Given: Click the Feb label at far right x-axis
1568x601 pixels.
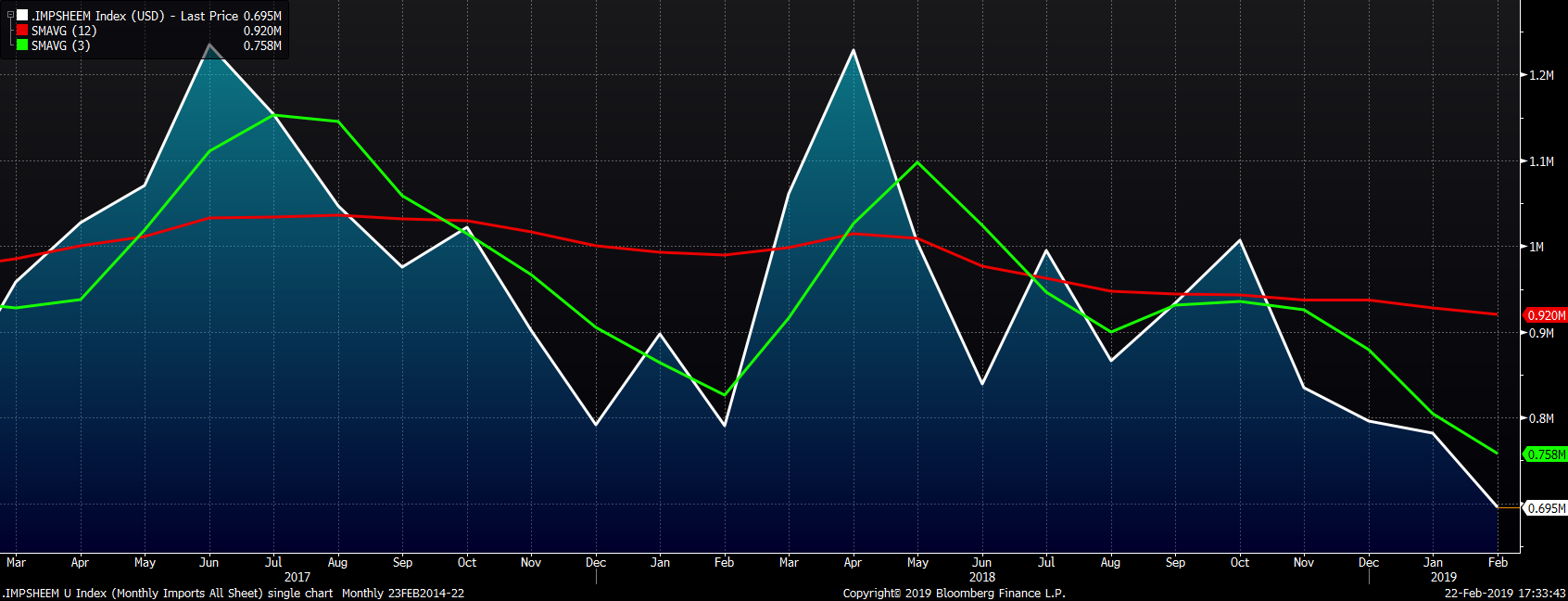Looking at the screenshot, I should [x=1498, y=562].
